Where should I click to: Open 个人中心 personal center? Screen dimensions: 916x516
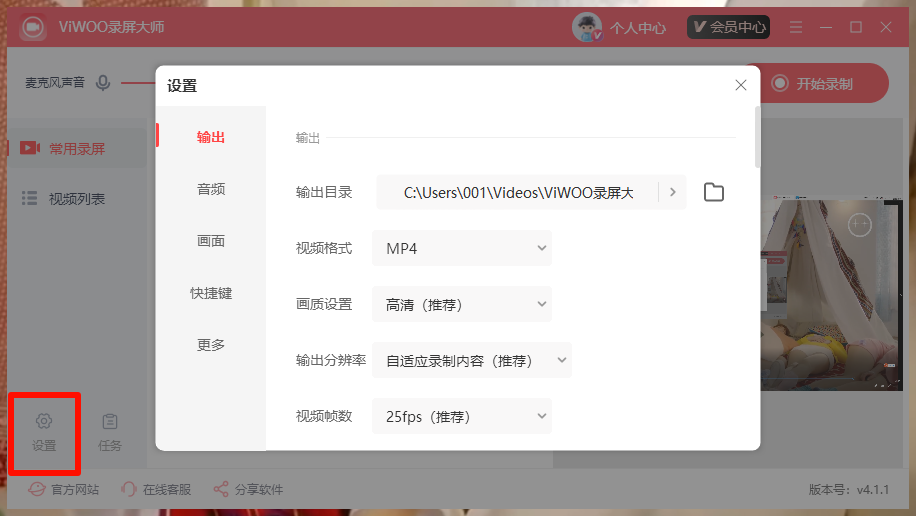(637, 27)
